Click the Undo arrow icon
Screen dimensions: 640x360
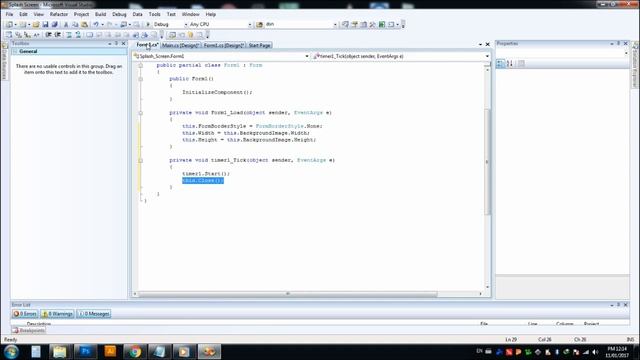(x=96, y=24)
